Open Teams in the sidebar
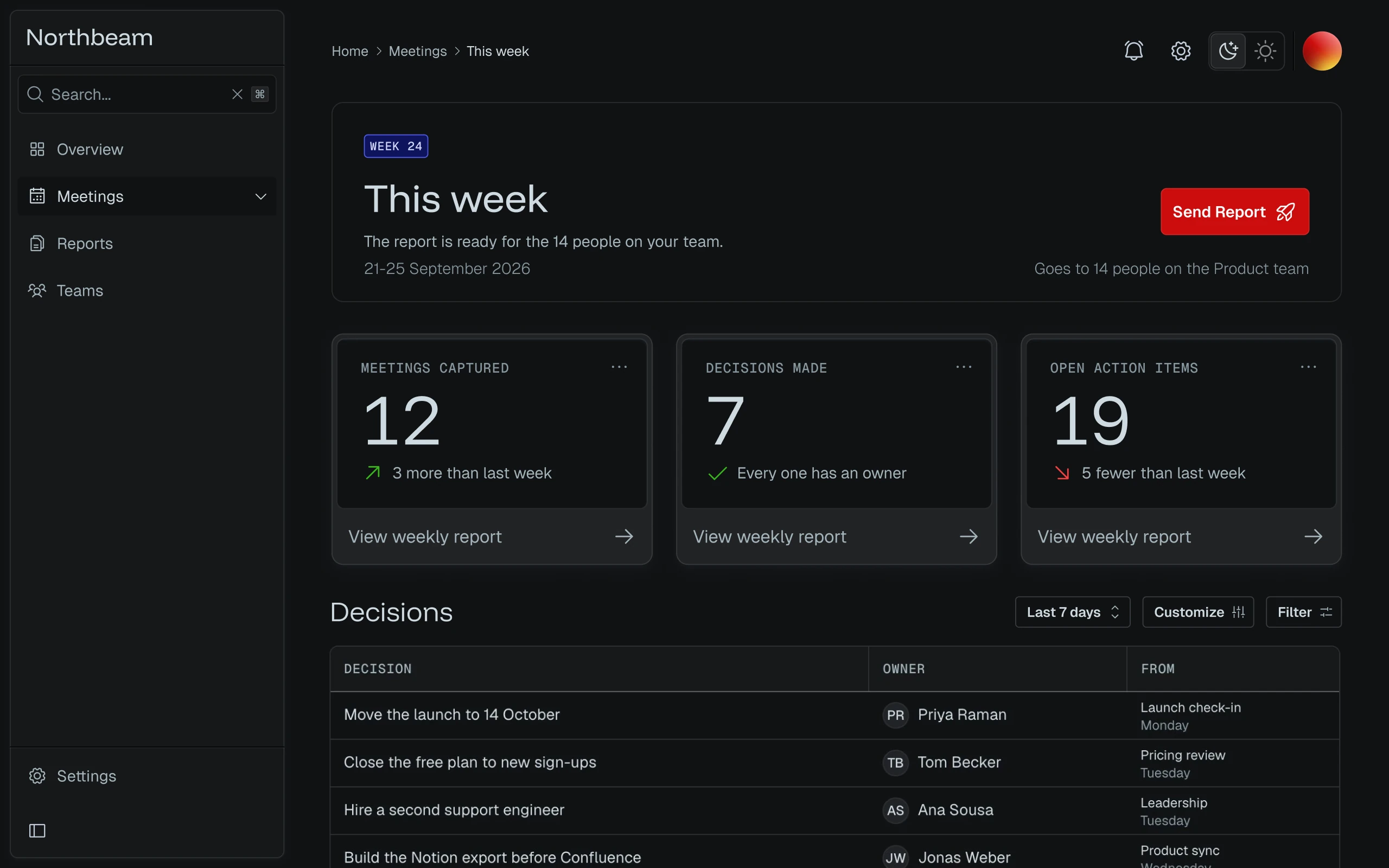 147,290
